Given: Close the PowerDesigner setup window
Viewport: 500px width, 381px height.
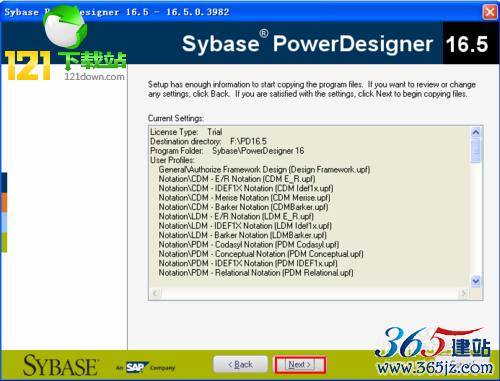Looking at the screenshot, I should point(490,12).
